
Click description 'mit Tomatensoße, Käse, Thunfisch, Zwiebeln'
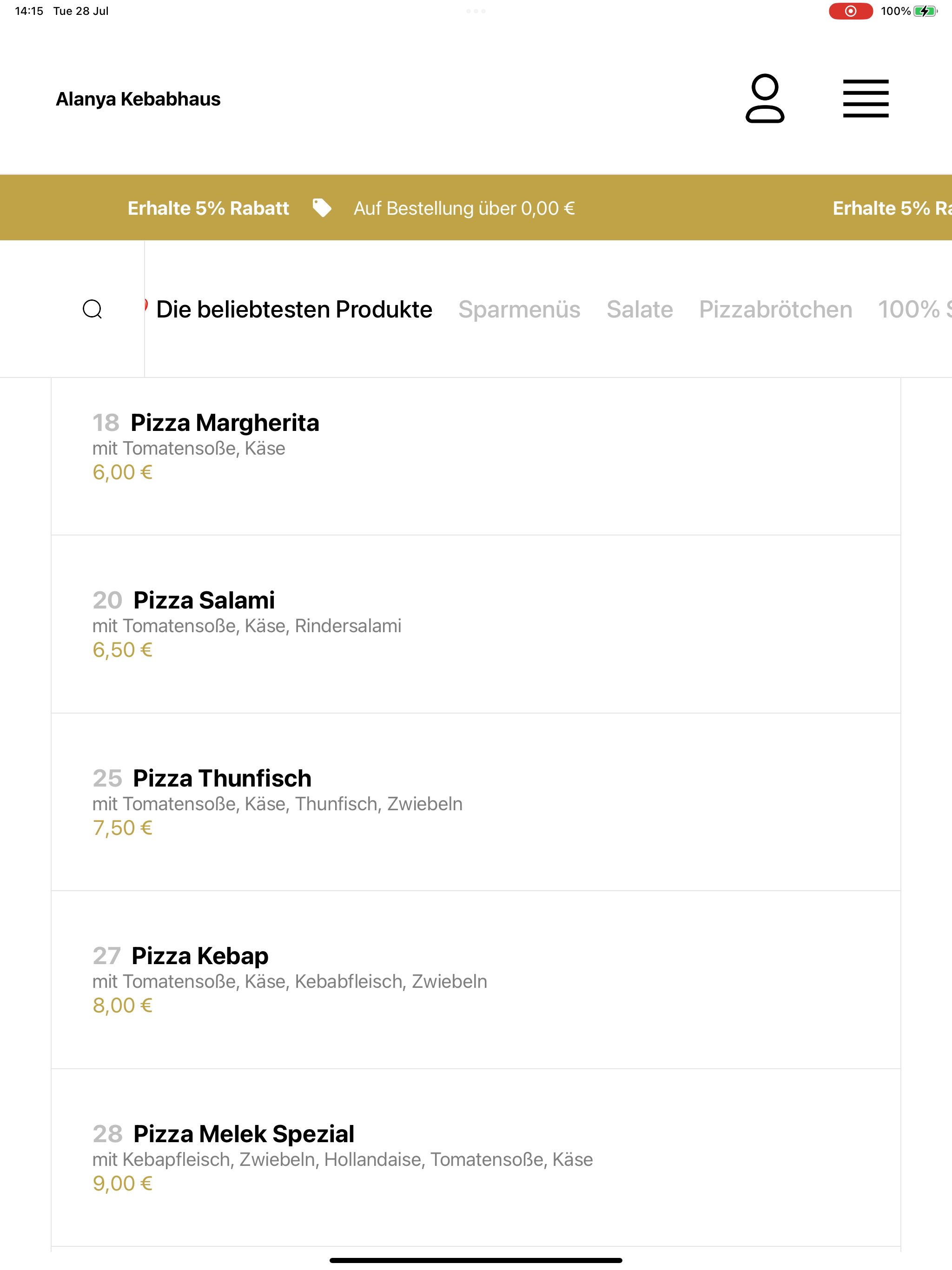click(x=278, y=803)
